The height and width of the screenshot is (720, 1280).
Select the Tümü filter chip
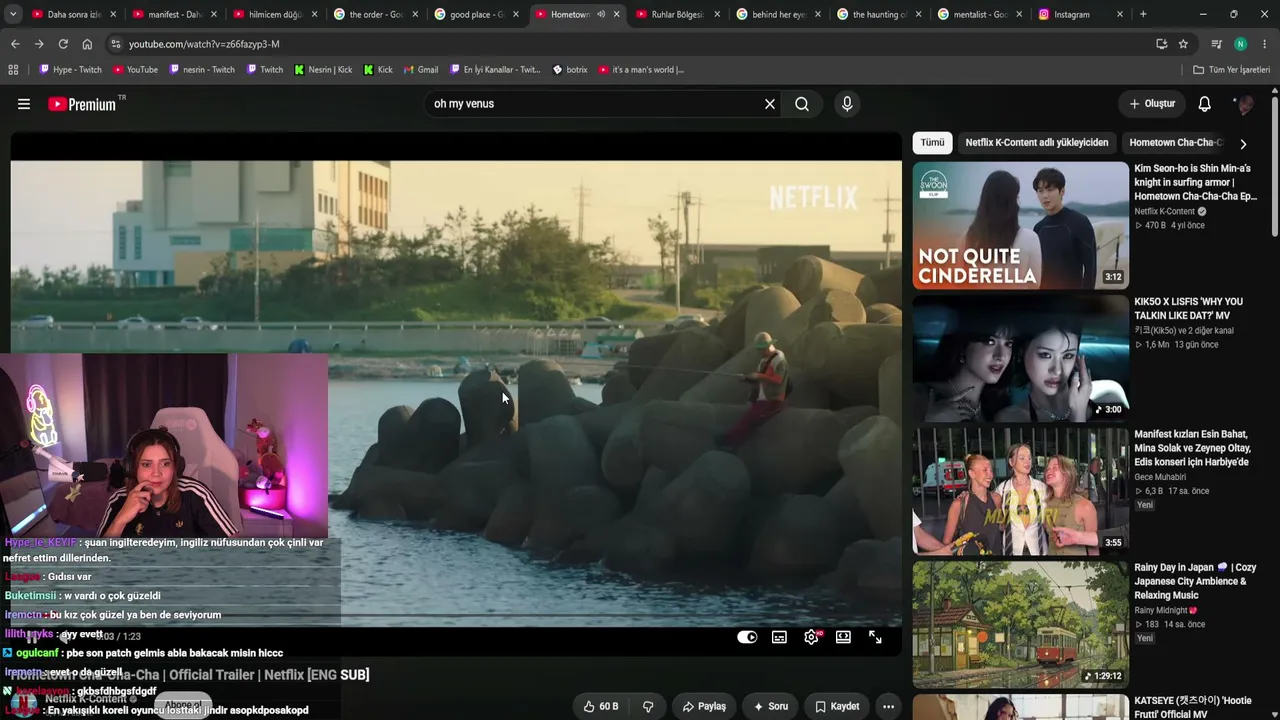[932, 143]
